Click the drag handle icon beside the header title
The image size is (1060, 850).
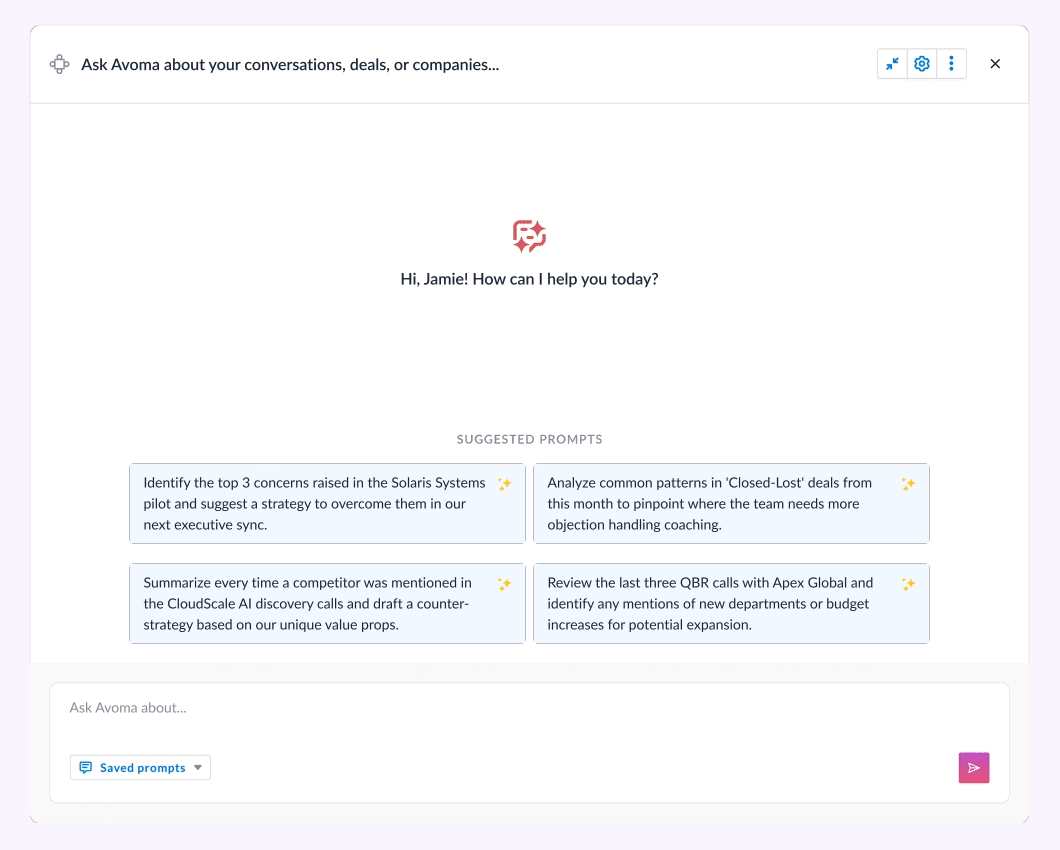(59, 63)
